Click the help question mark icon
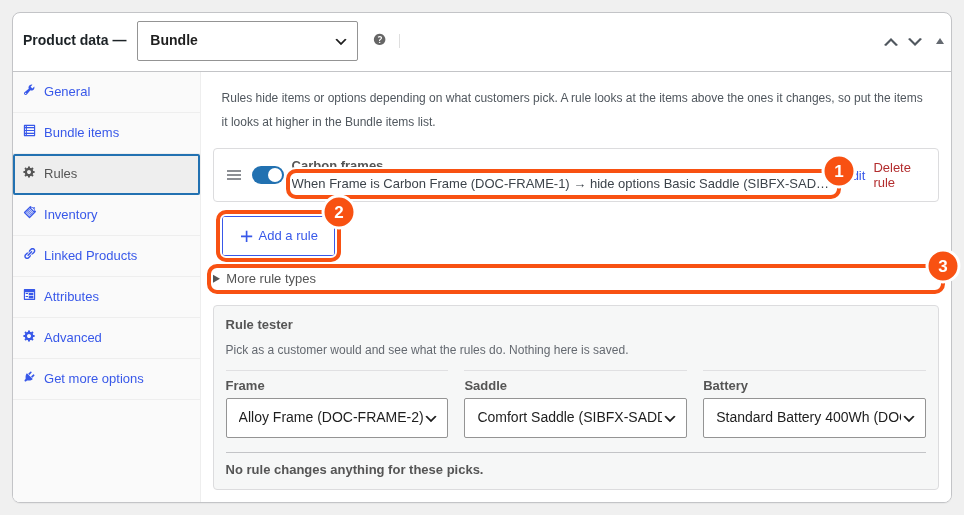This screenshot has width=964, height=515. point(379,40)
